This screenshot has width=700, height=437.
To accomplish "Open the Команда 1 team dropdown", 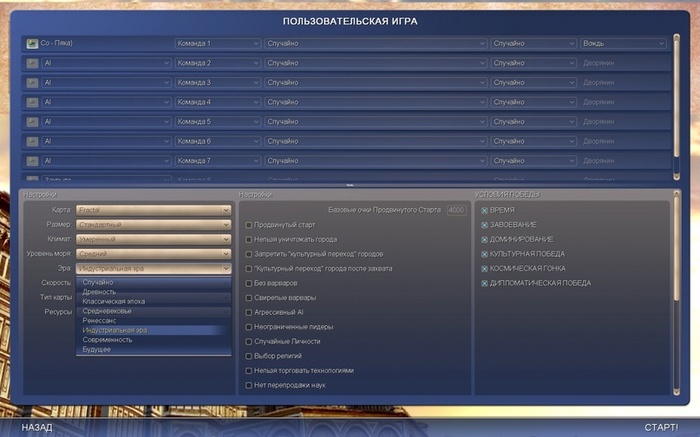I will pos(216,44).
